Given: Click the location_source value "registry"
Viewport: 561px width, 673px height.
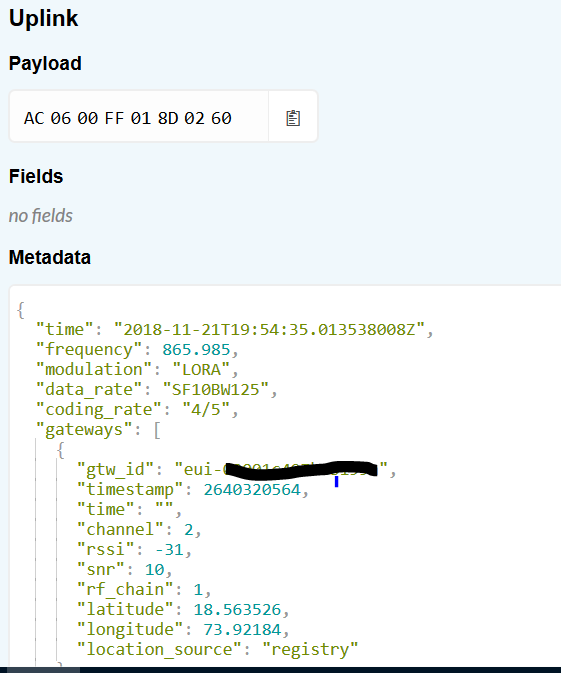Looking at the screenshot, I should (310, 650).
